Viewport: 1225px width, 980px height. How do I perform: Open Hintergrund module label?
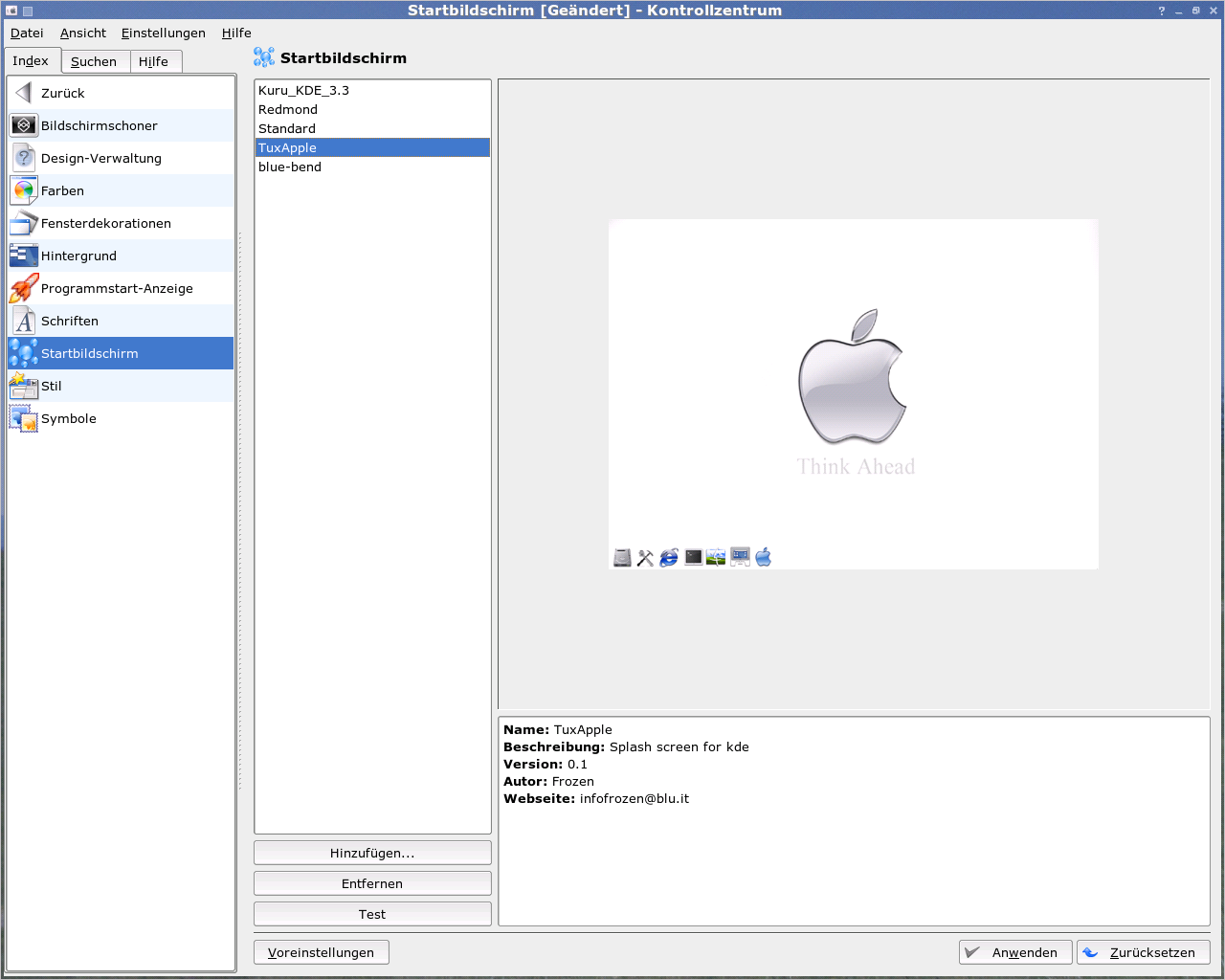click(78, 256)
